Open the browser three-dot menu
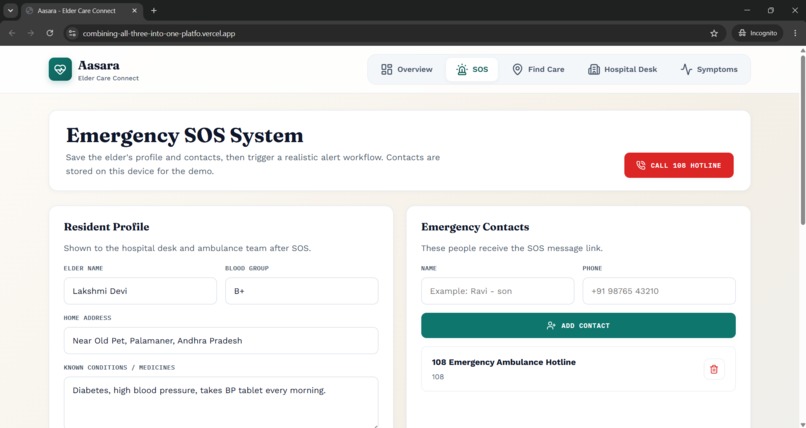 click(x=795, y=33)
